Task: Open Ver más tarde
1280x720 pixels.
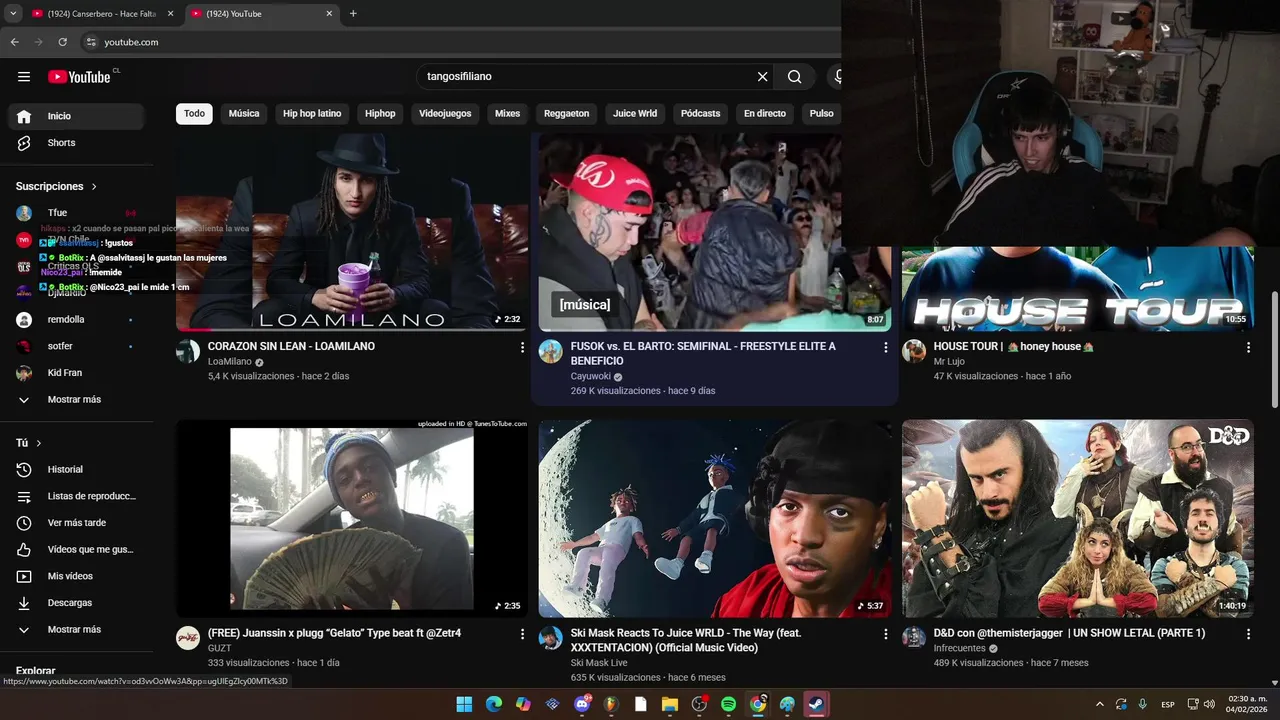Action: click(x=76, y=523)
